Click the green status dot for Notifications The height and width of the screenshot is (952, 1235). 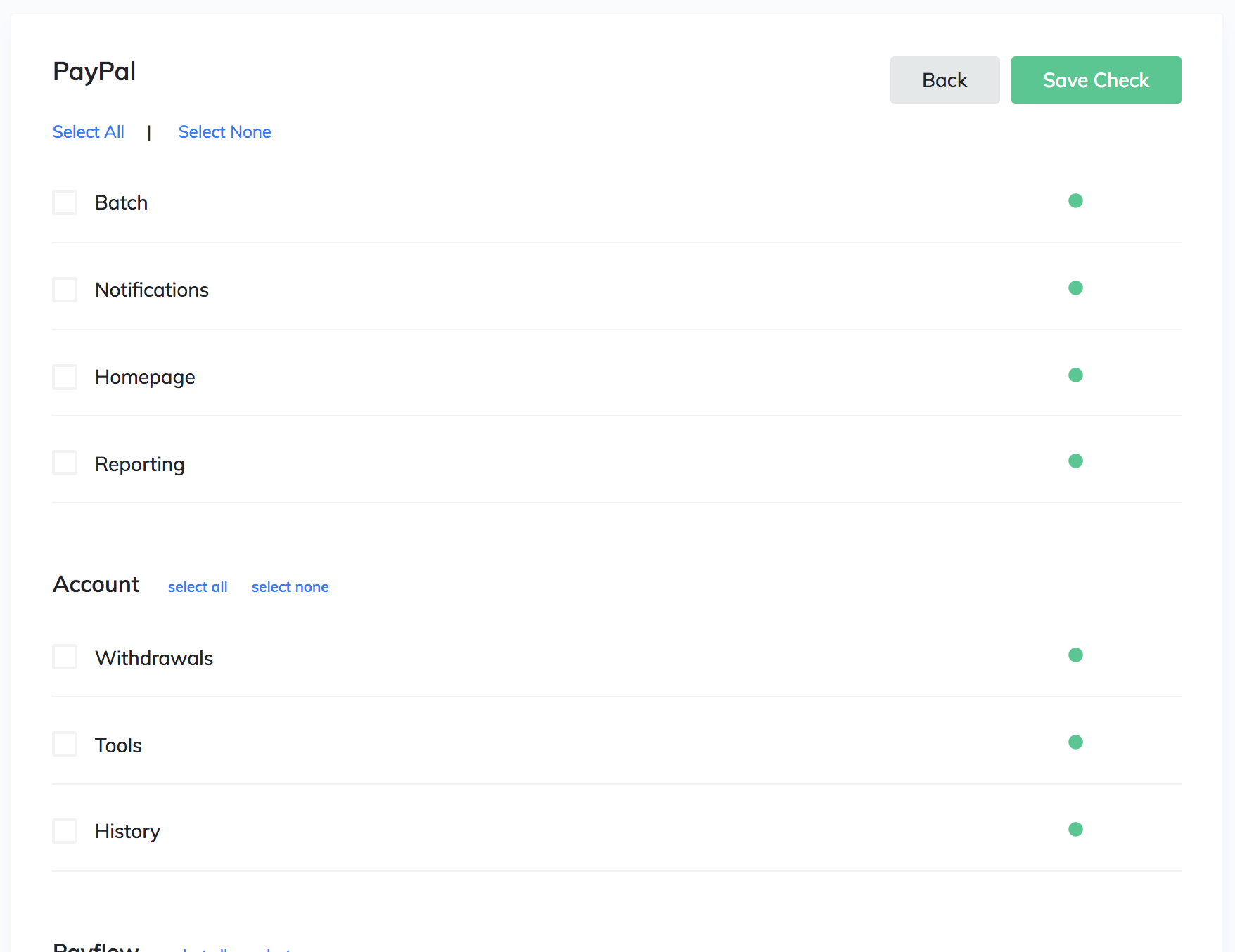tap(1075, 288)
